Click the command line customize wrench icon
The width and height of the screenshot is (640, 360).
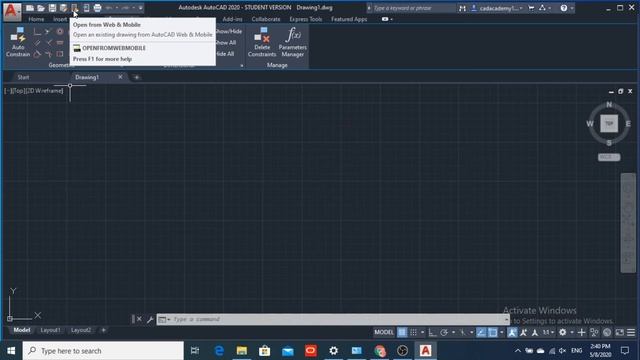[x=150, y=319]
